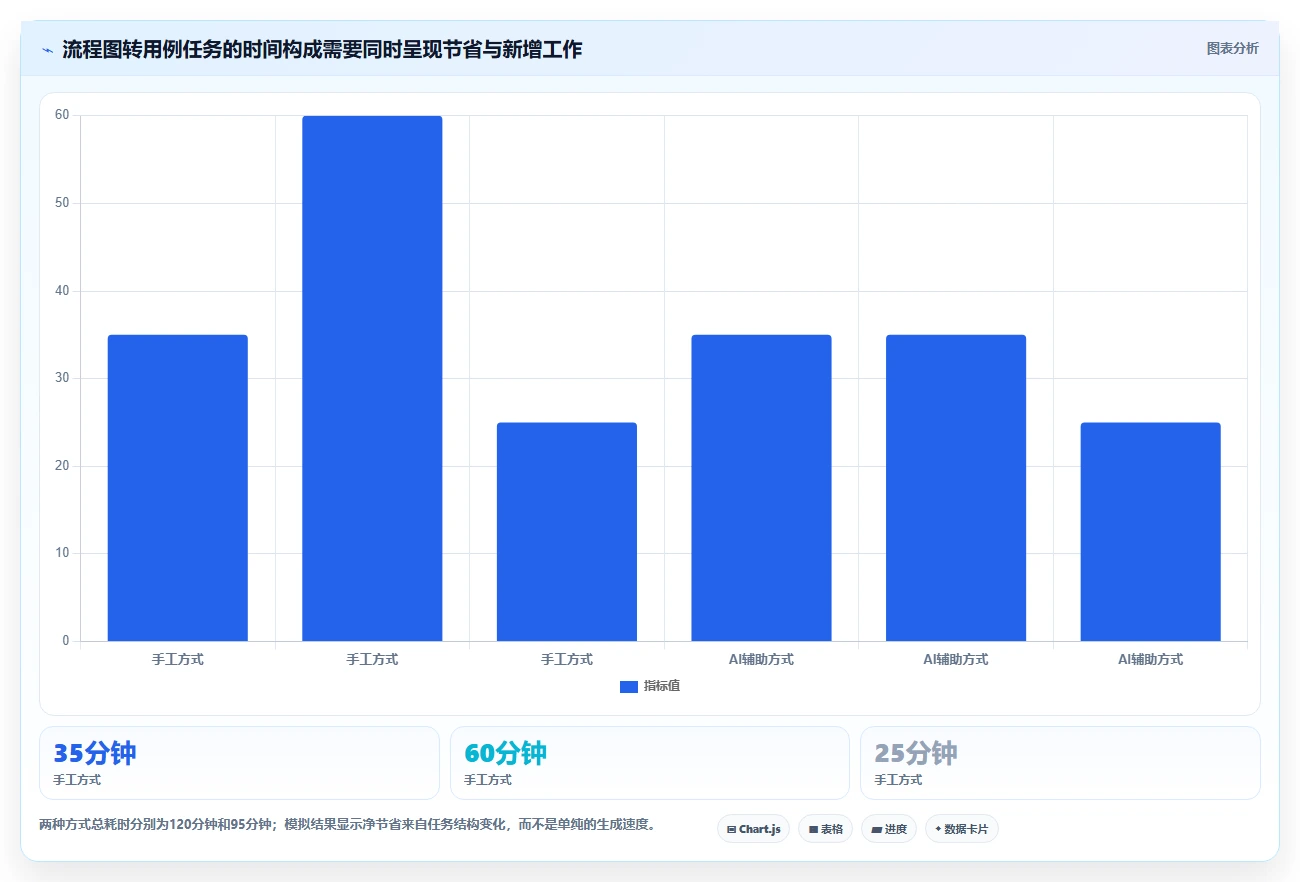Toggle the 指标值 legend color swatch
Viewport: 1300px width, 882px height.
[x=629, y=687]
